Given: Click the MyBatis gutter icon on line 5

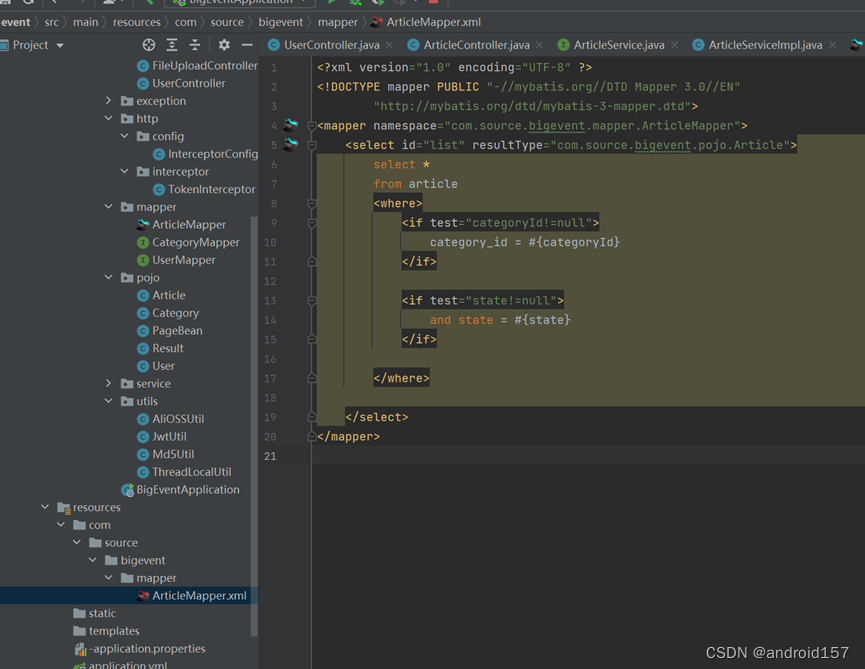Looking at the screenshot, I should pos(291,144).
